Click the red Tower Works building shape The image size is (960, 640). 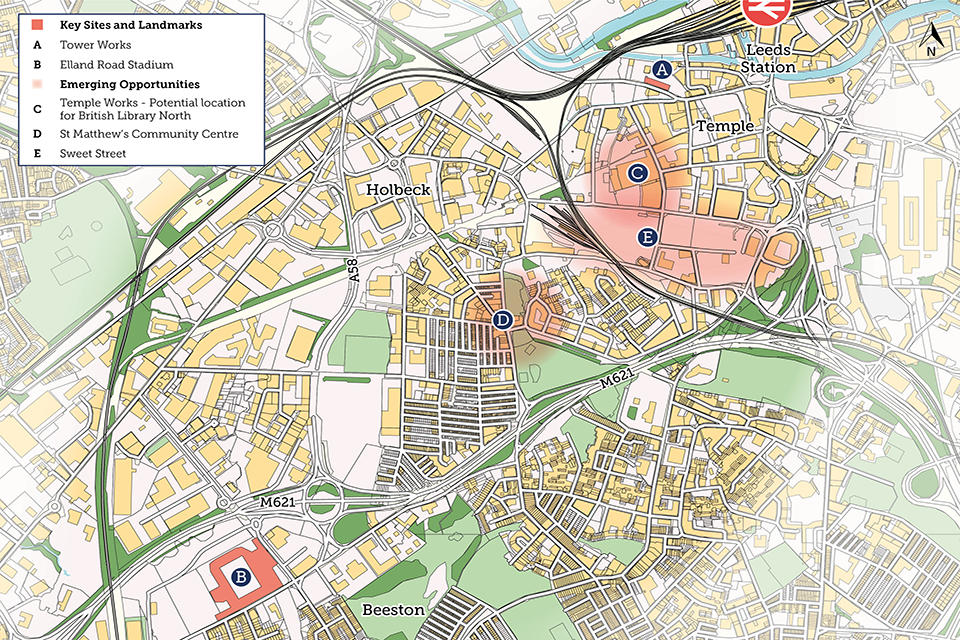[x=657, y=86]
